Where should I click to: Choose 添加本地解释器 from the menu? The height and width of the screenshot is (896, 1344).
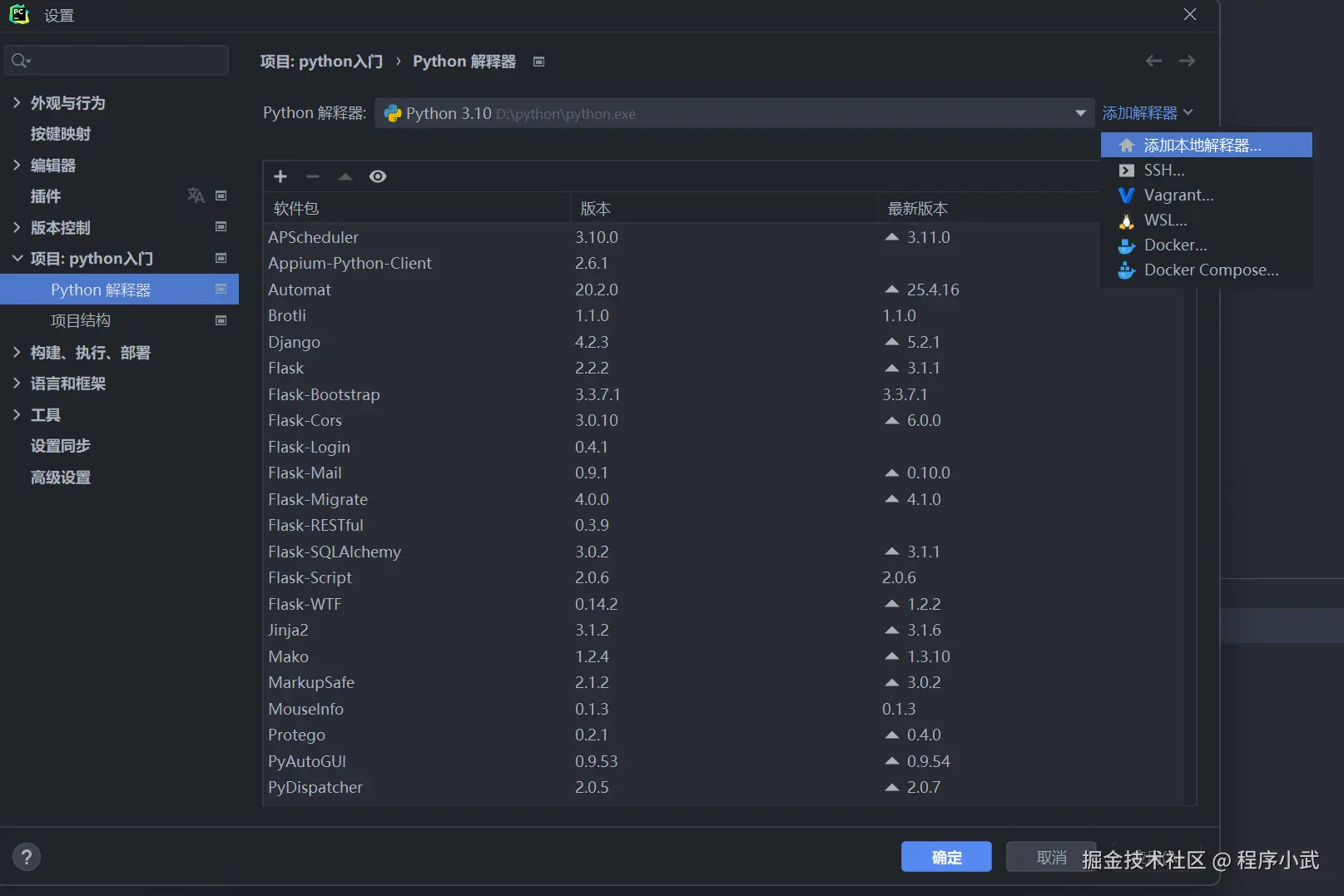point(1206,145)
